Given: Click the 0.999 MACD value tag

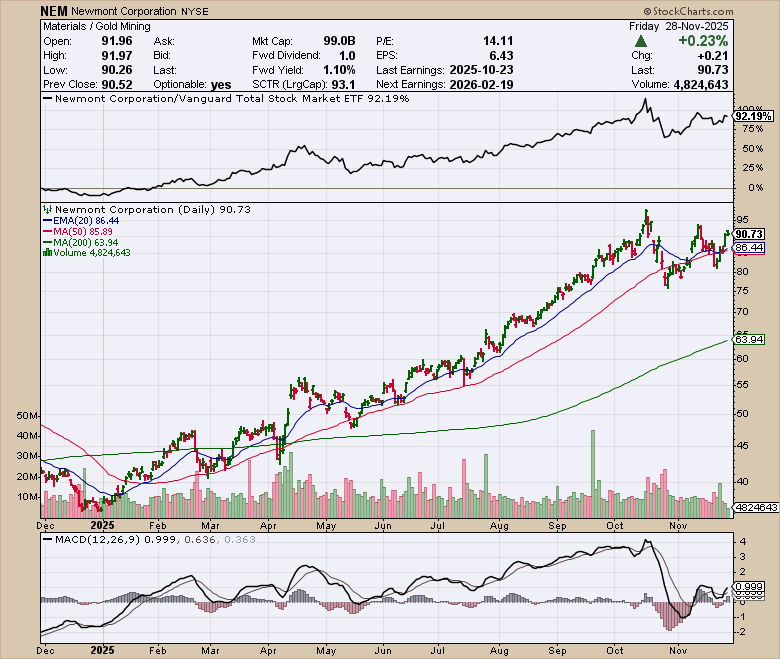Looking at the screenshot, I should 749,587.
